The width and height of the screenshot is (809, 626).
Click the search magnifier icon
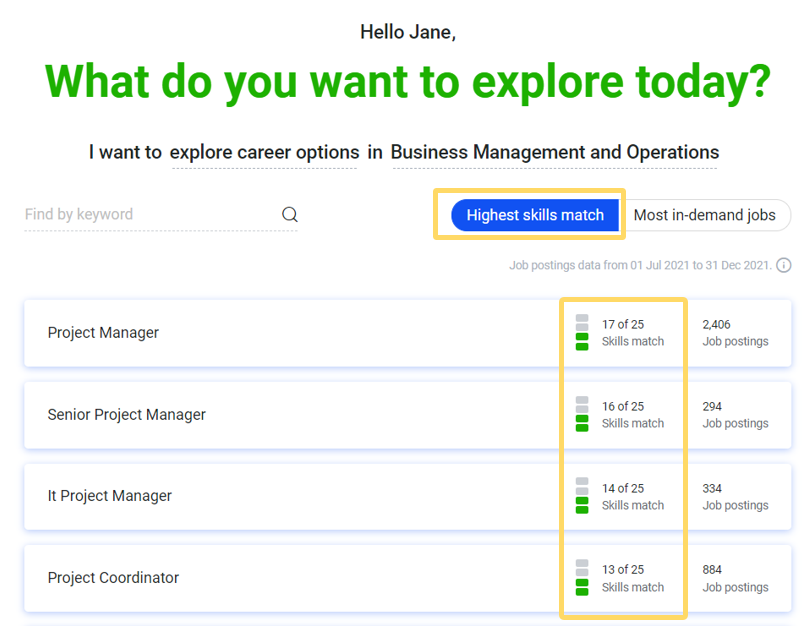tap(289, 214)
